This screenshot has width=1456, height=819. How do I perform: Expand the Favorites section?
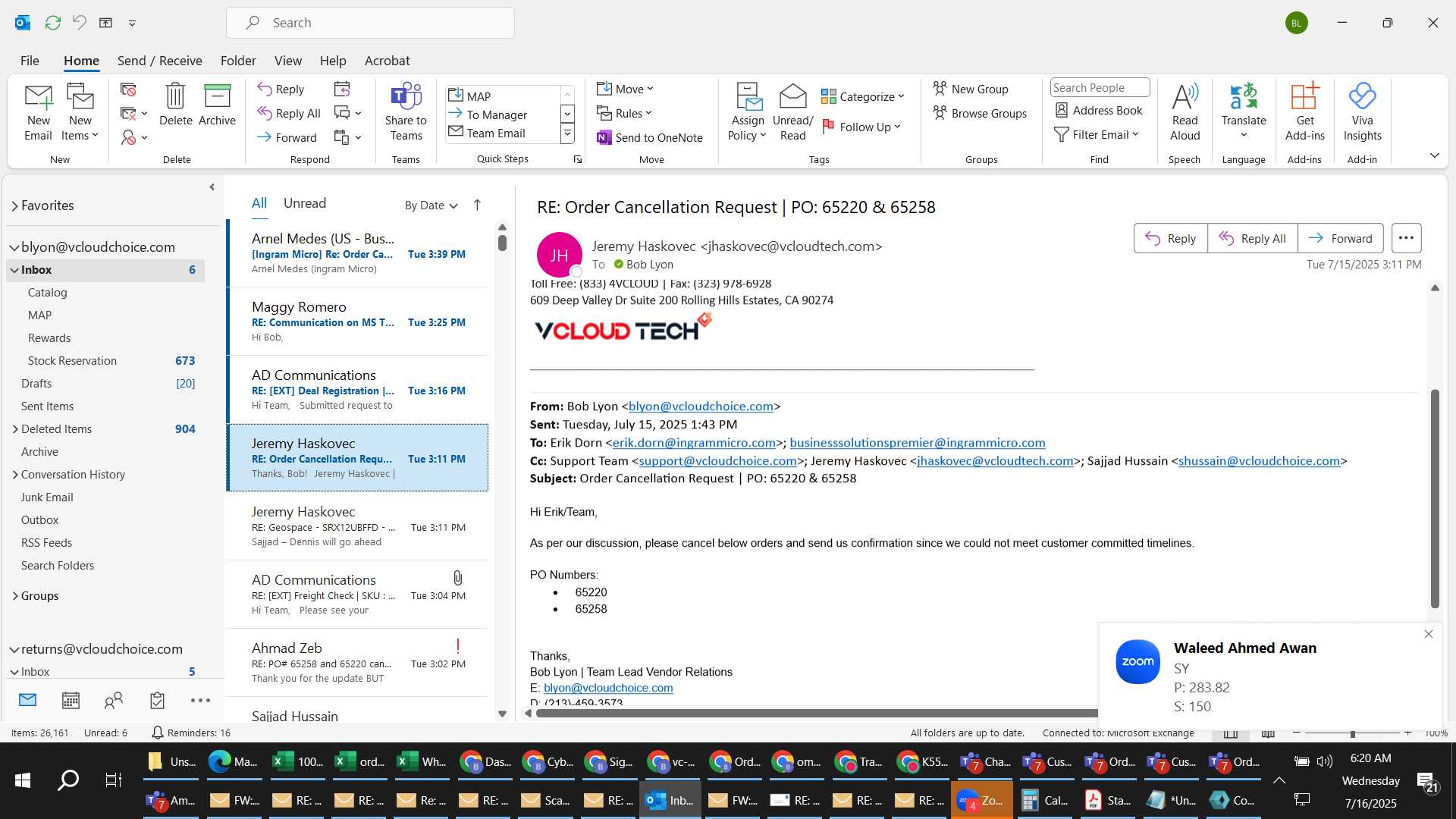pyautogui.click(x=14, y=206)
